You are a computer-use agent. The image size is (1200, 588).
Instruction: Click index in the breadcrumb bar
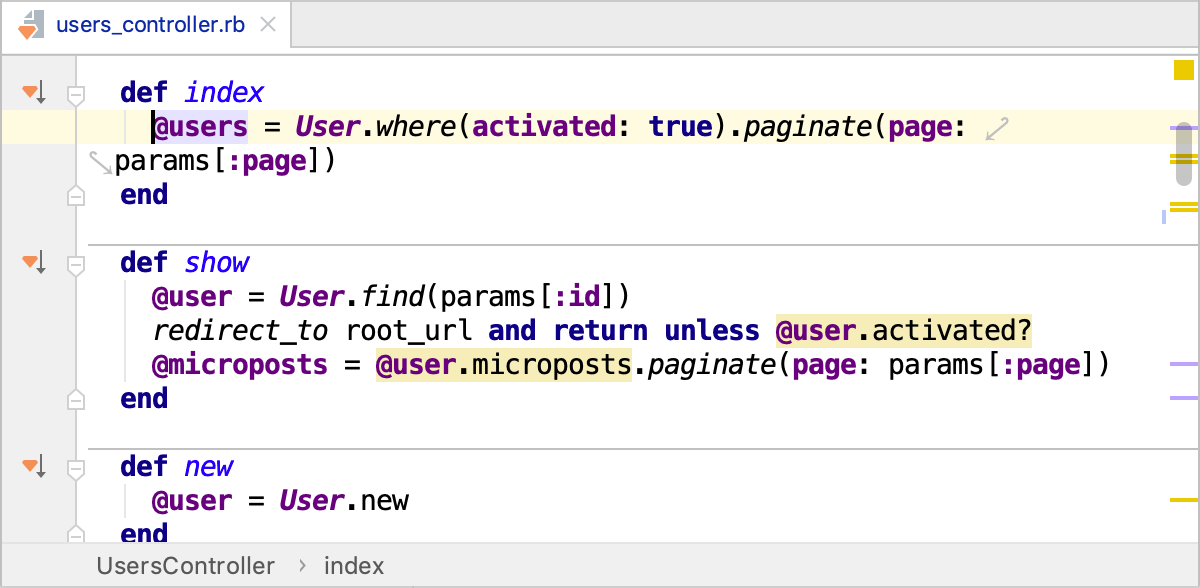[354, 566]
